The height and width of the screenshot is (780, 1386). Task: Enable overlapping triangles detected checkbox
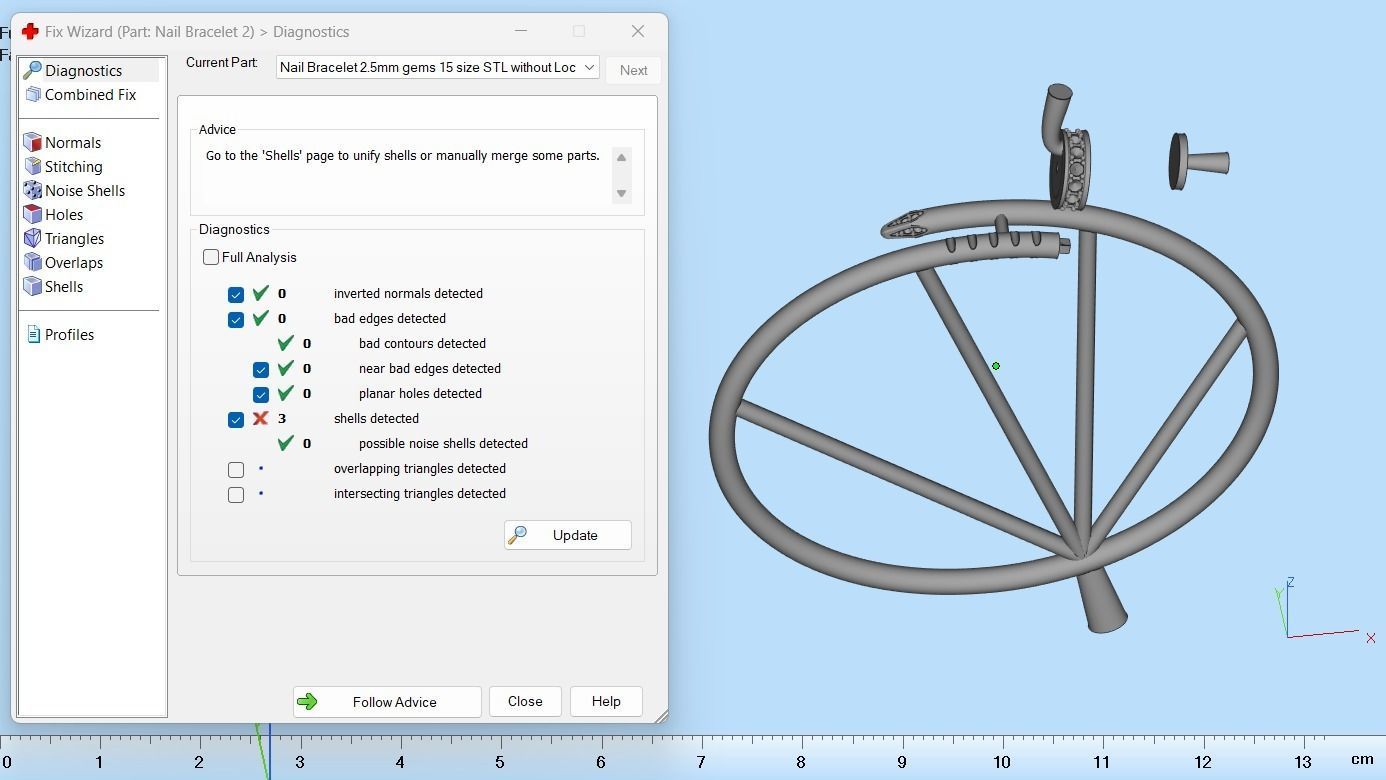(x=236, y=469)
